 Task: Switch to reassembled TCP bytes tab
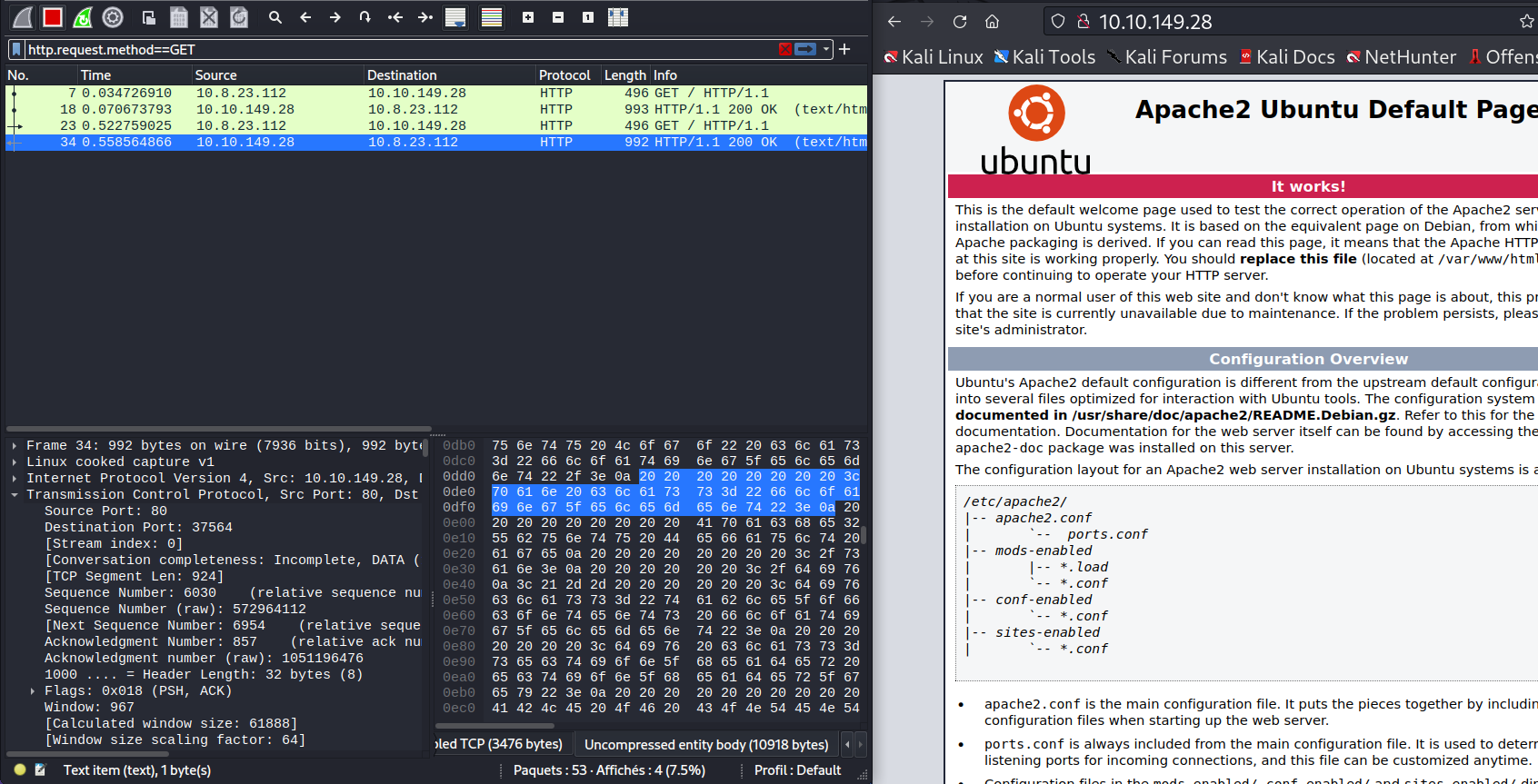504,744
